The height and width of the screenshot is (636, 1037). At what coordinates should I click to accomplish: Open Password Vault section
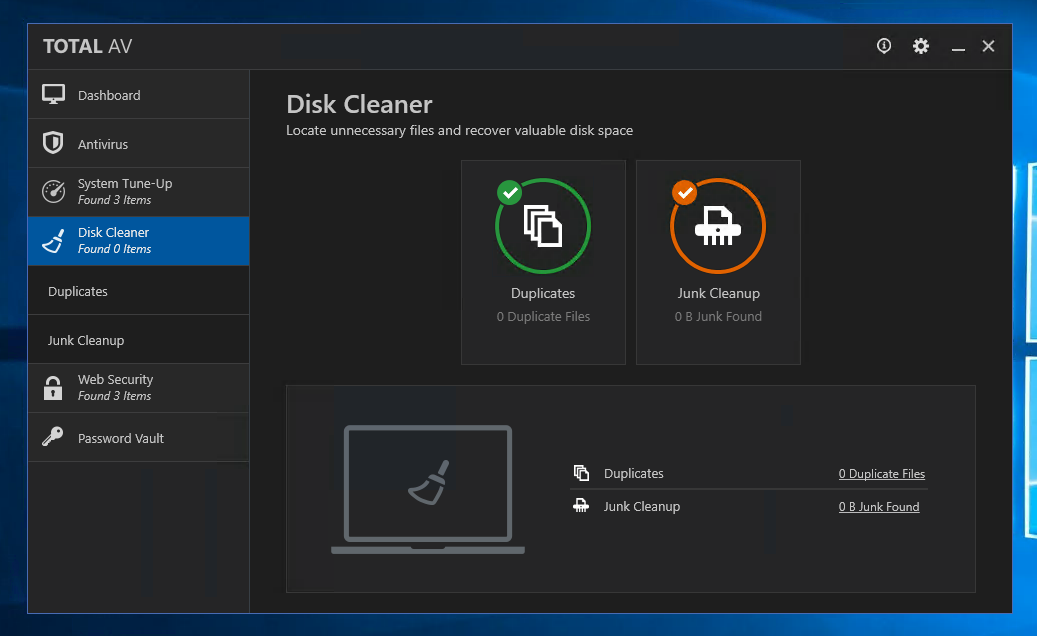coord(139,438)
